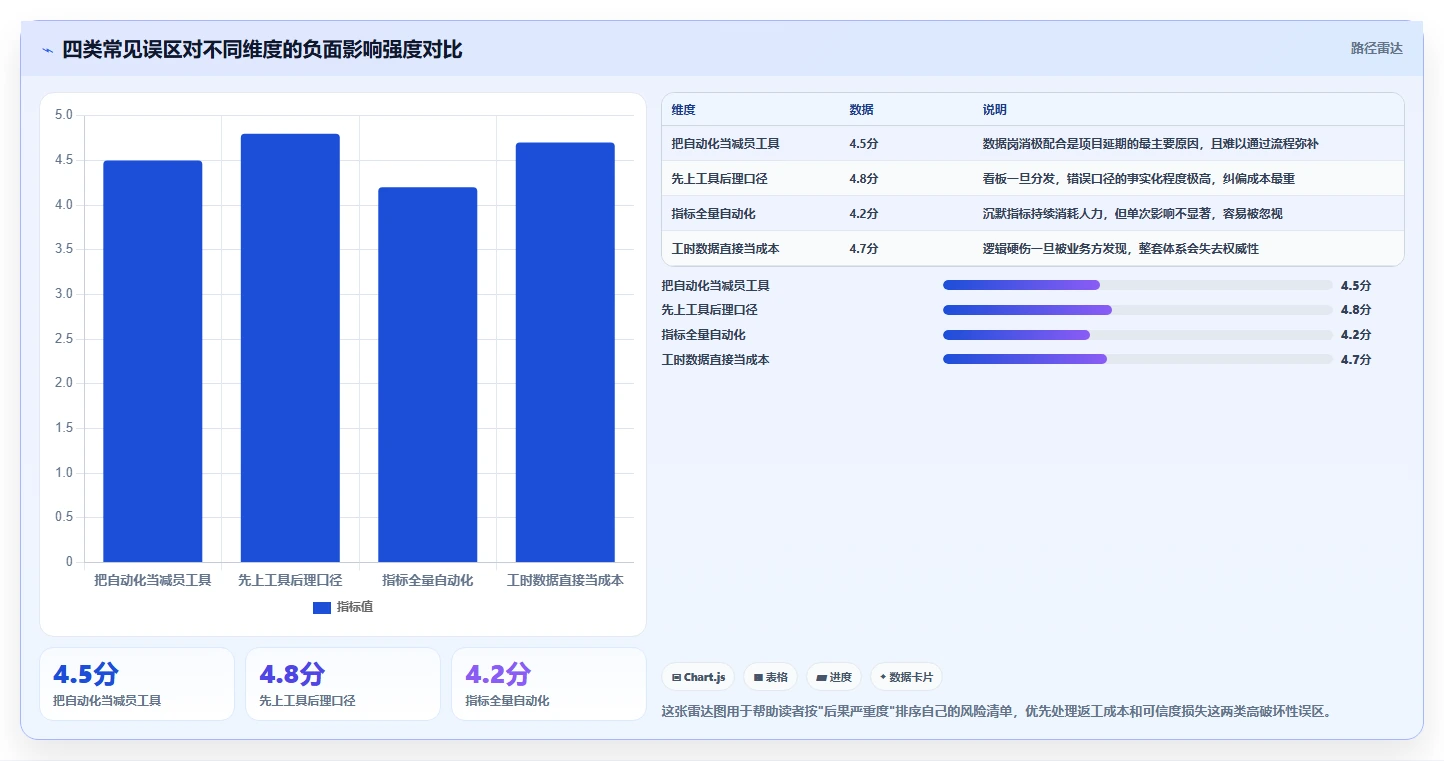Click the description starting 沉默指标持续消耗人力

[x=1133, y=214]
